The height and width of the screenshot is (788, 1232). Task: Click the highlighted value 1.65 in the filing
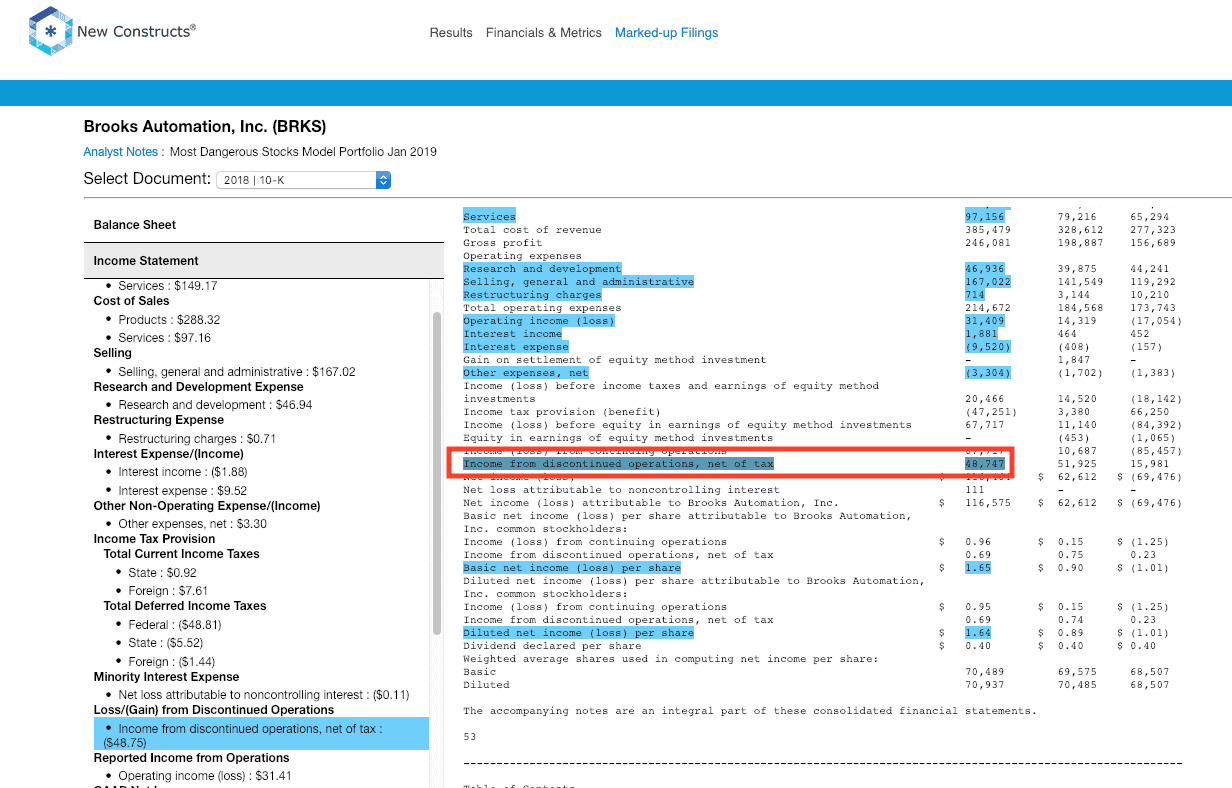click(977, 568)
